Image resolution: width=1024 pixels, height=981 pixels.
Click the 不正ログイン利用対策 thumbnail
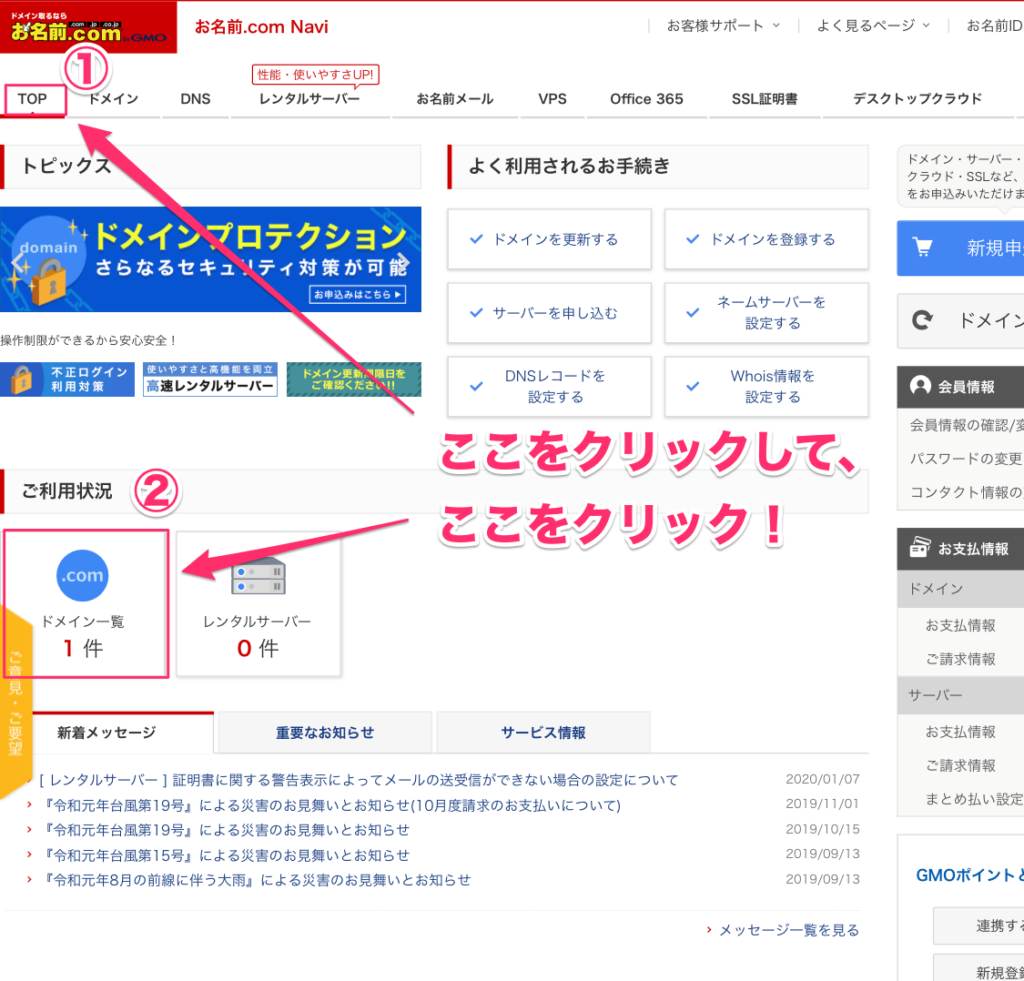(x=67, y=379)
